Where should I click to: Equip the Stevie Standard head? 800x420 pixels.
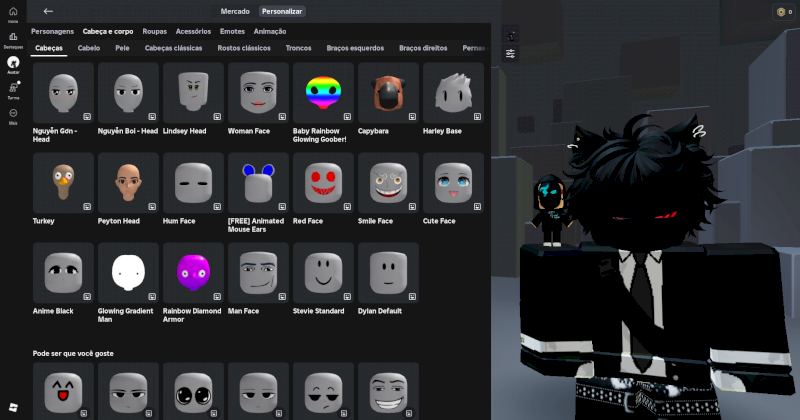323,273
